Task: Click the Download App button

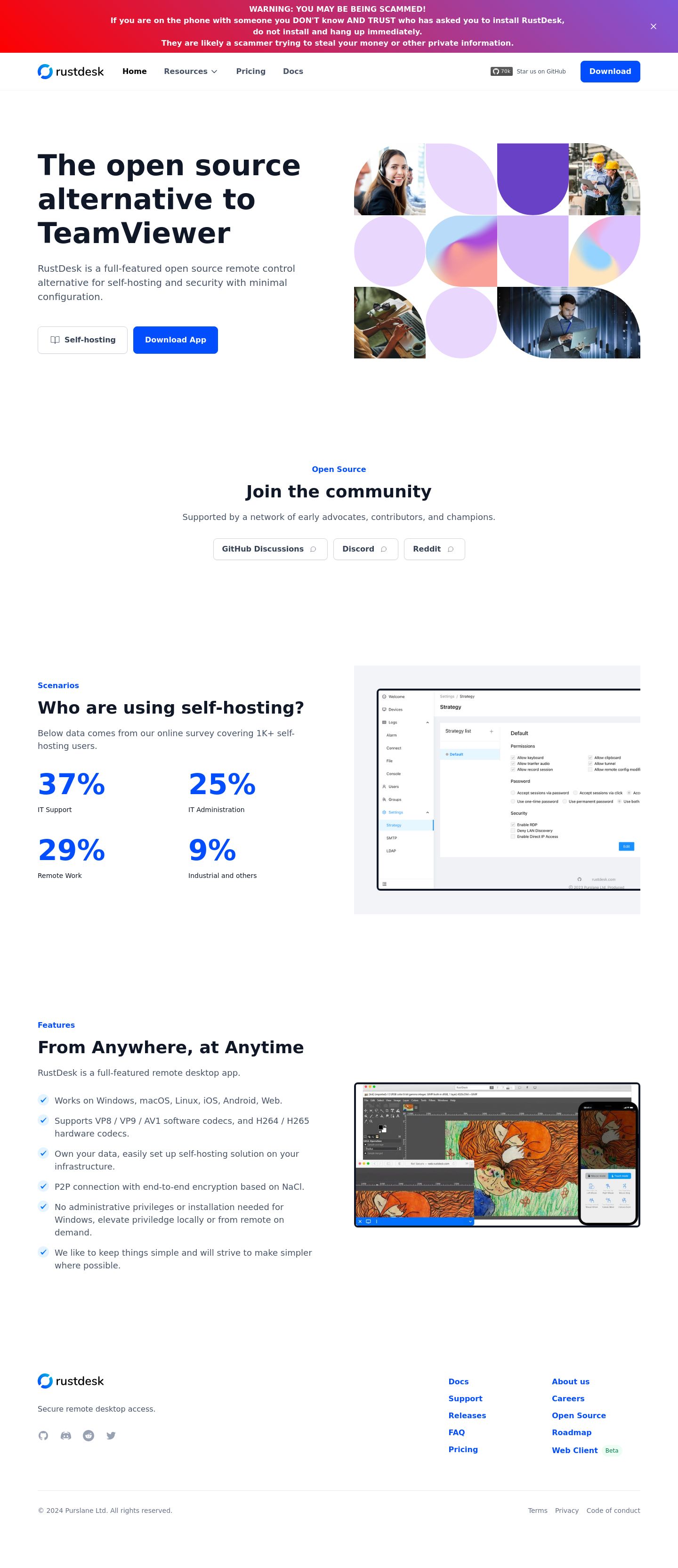Action: (175, 340)
